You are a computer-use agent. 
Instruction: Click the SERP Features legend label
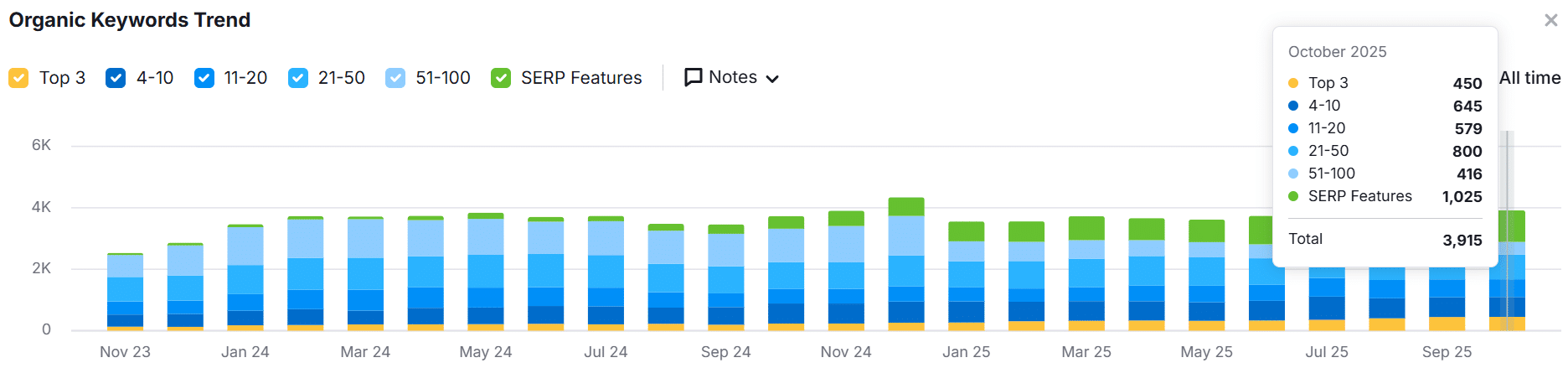[581, 78]
